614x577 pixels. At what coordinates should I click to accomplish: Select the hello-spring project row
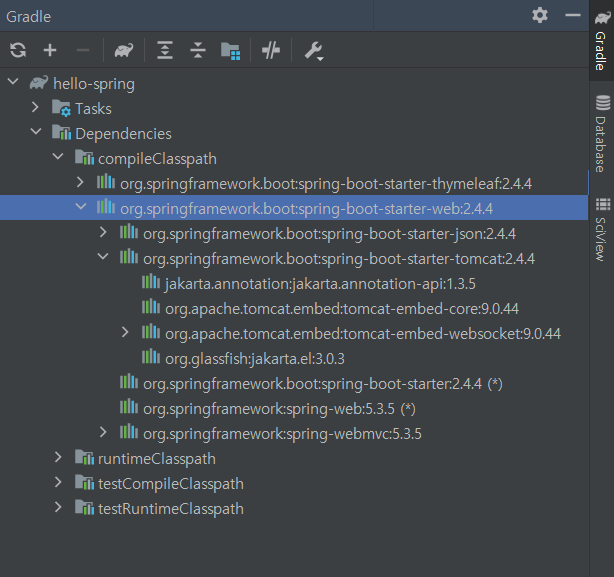pos(294,83)
